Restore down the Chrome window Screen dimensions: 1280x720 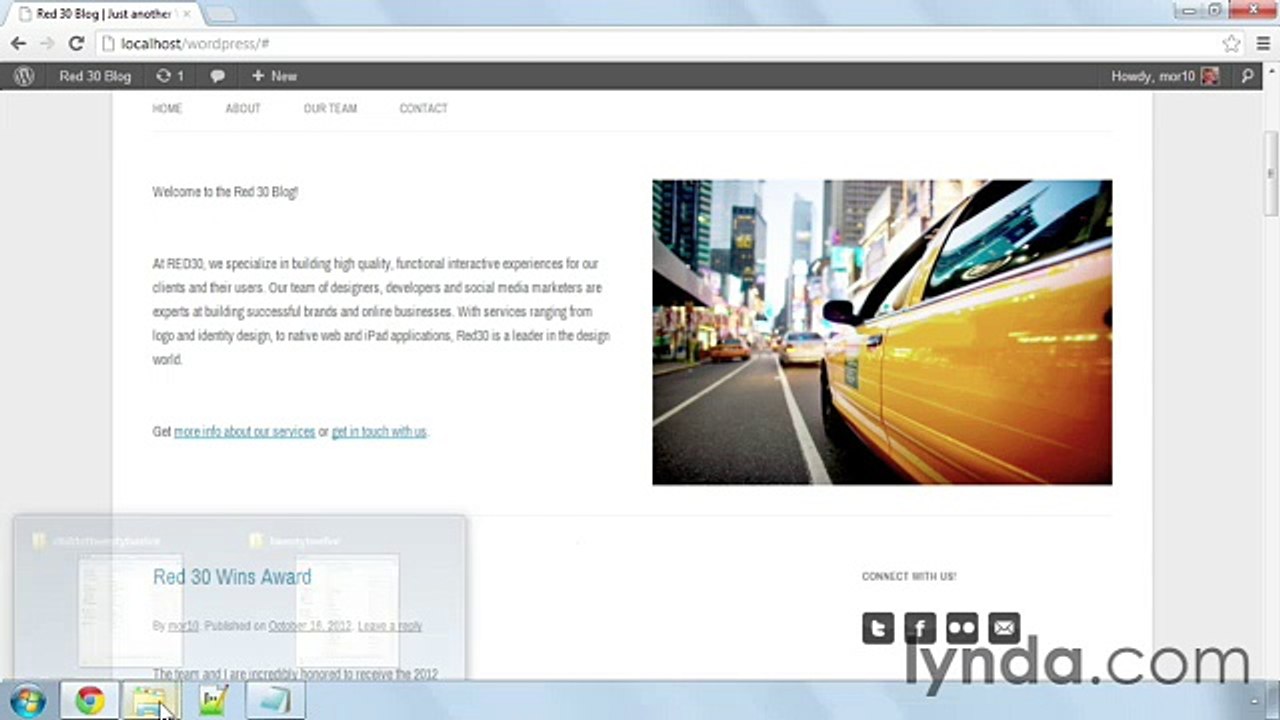point(1216,9)
